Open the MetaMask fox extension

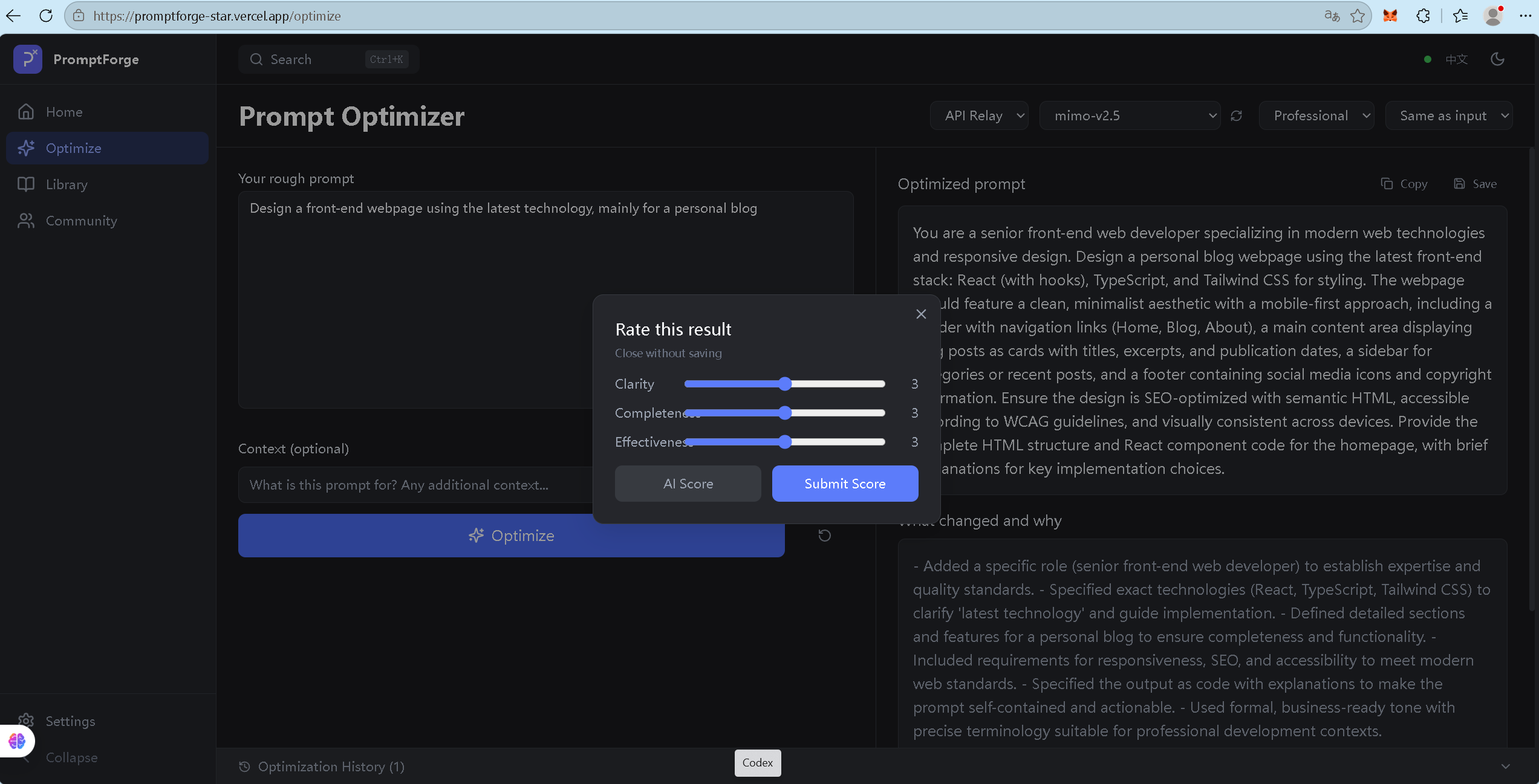coord(1390,16)
